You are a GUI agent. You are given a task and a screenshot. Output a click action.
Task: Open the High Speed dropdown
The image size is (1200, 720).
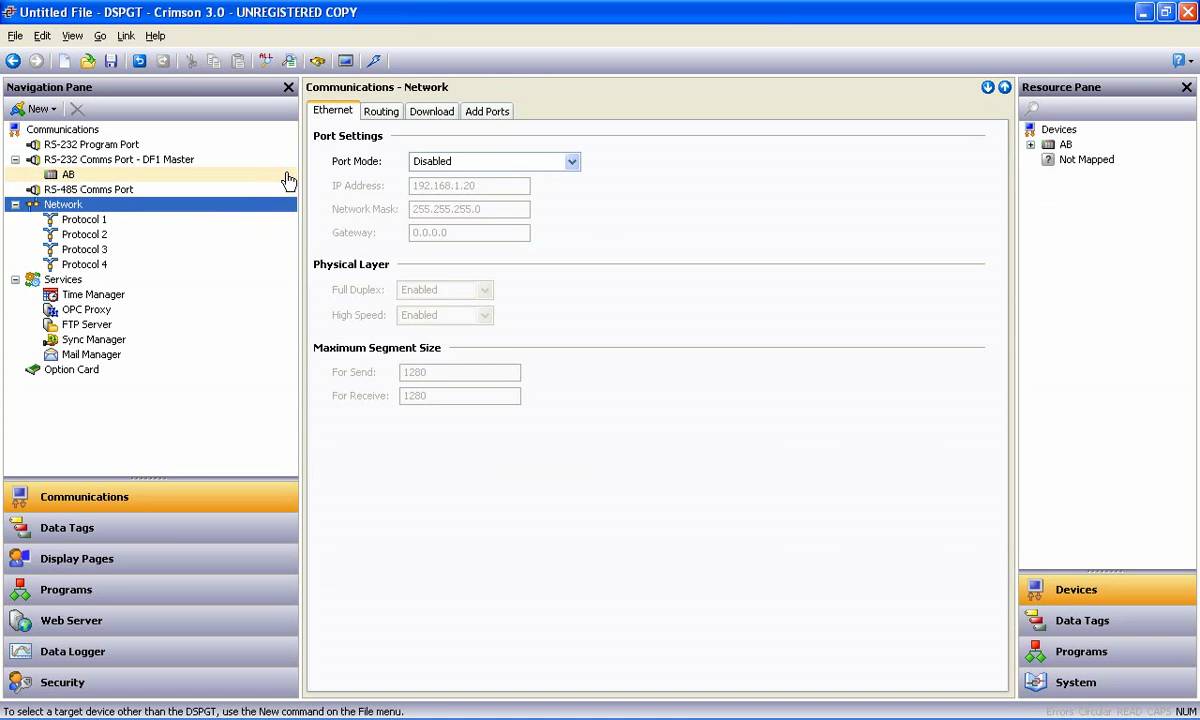point(485,315)
